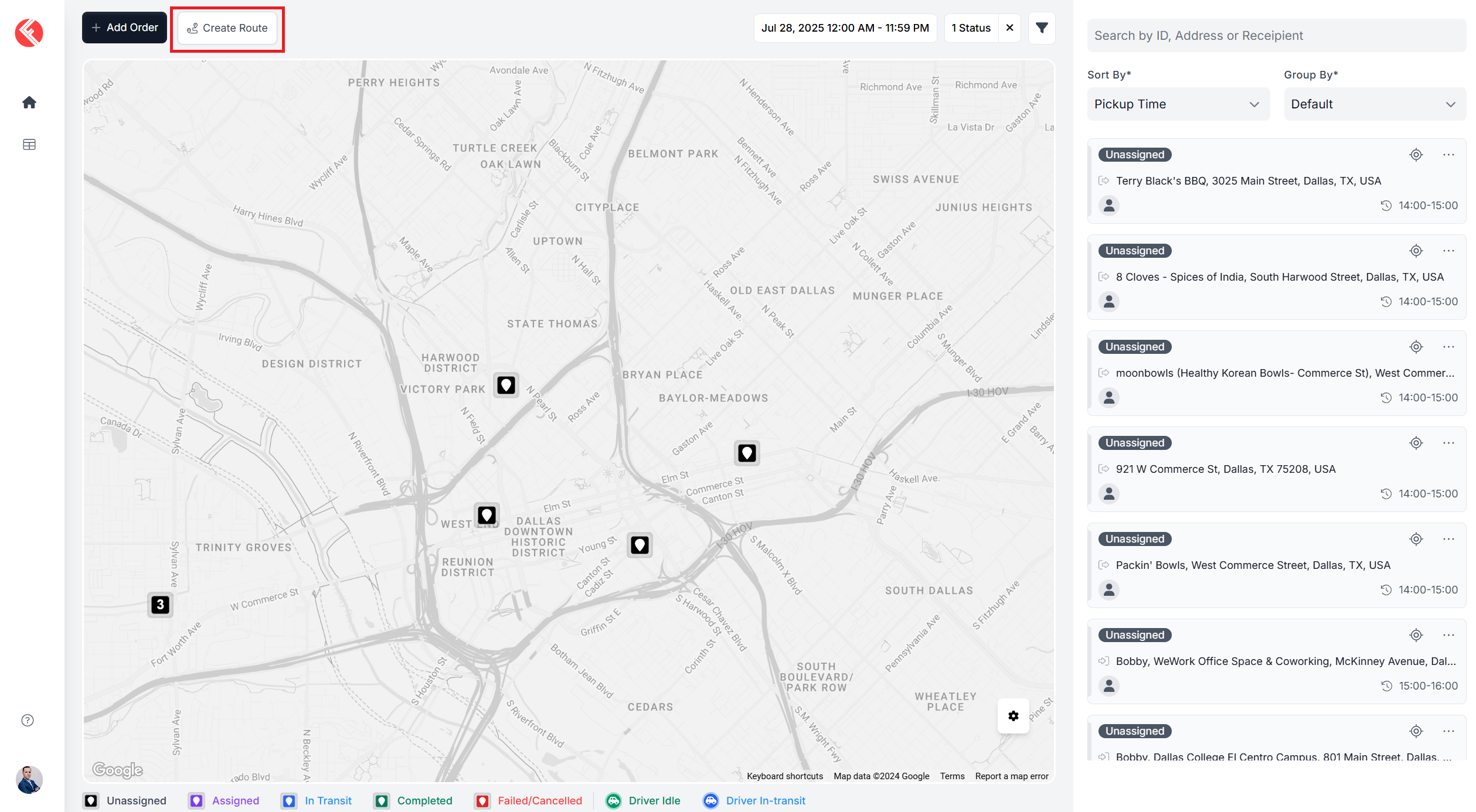Viewport: 1476px width, 812px height.
Task: Click the cluster marker labeled 3
Action: tap(160, 605)
